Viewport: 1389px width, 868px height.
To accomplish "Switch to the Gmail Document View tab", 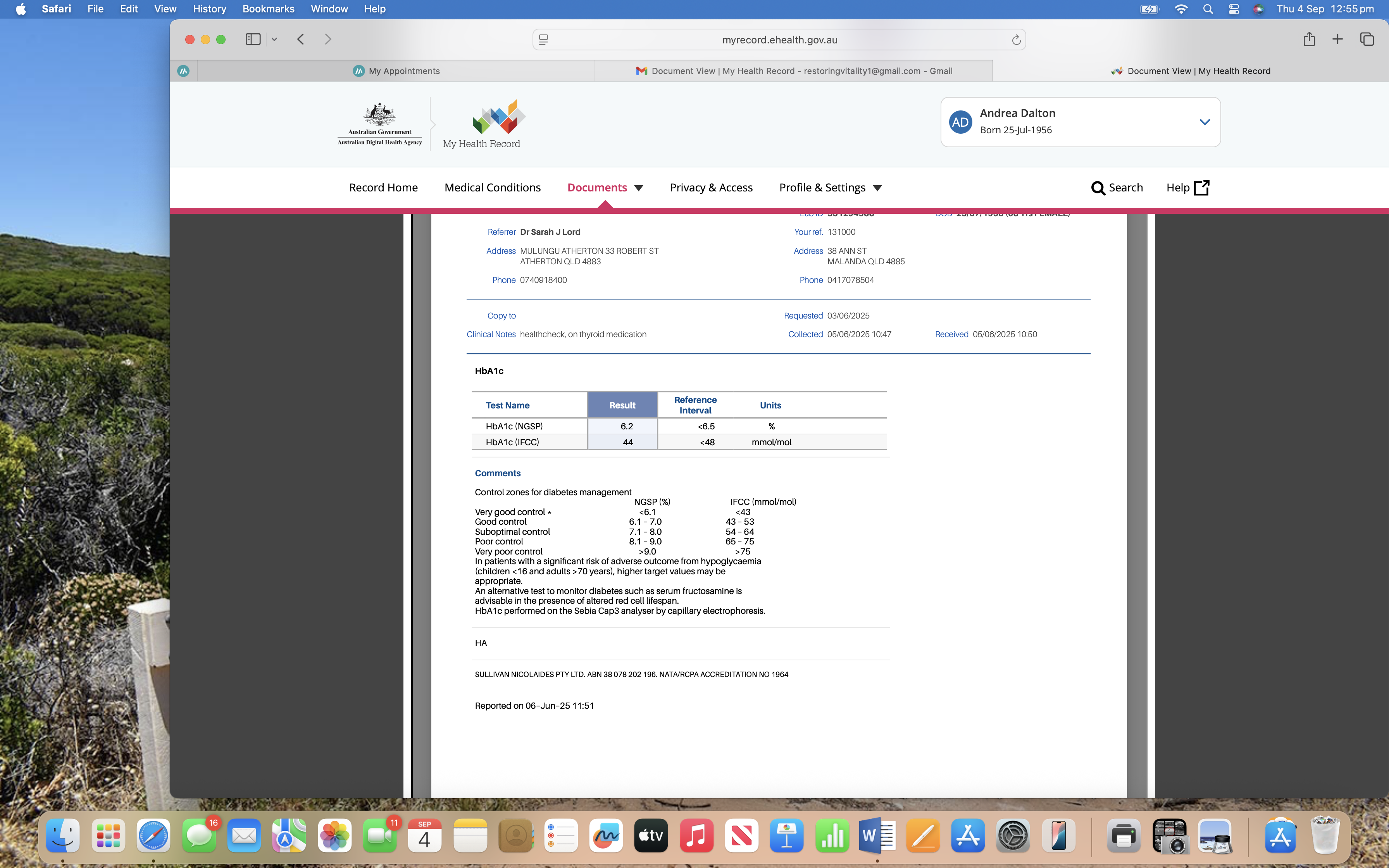I will click(794, 71).
